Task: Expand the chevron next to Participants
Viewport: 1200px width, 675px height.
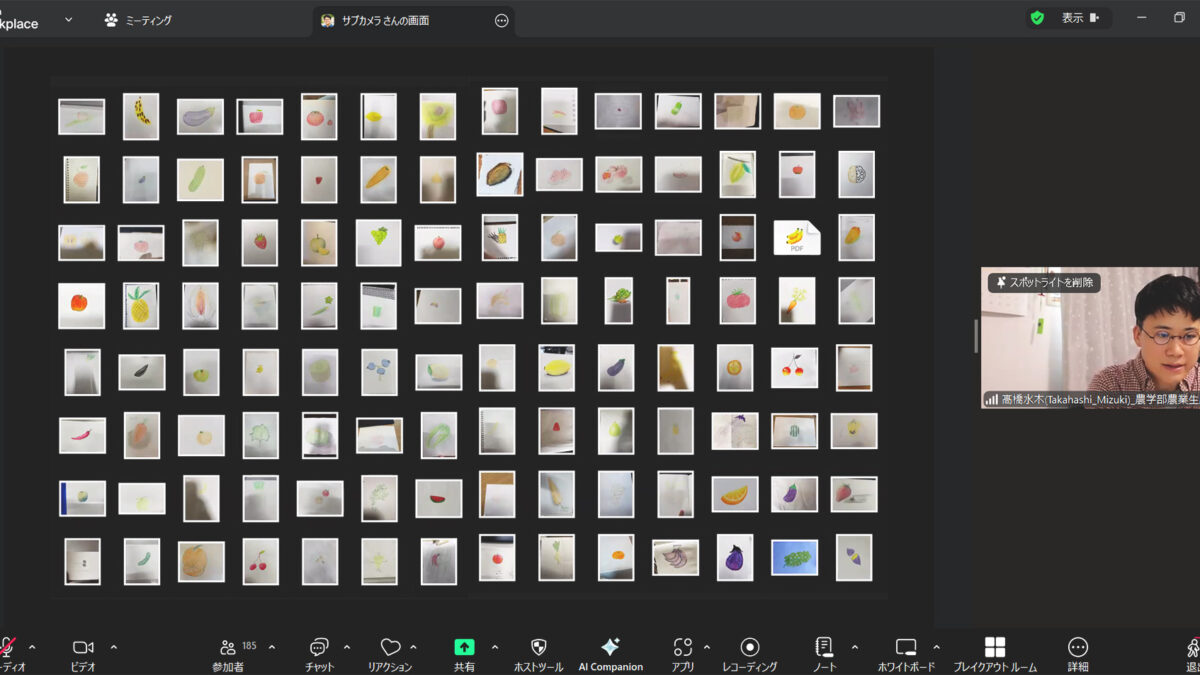Action: [272, 647]
